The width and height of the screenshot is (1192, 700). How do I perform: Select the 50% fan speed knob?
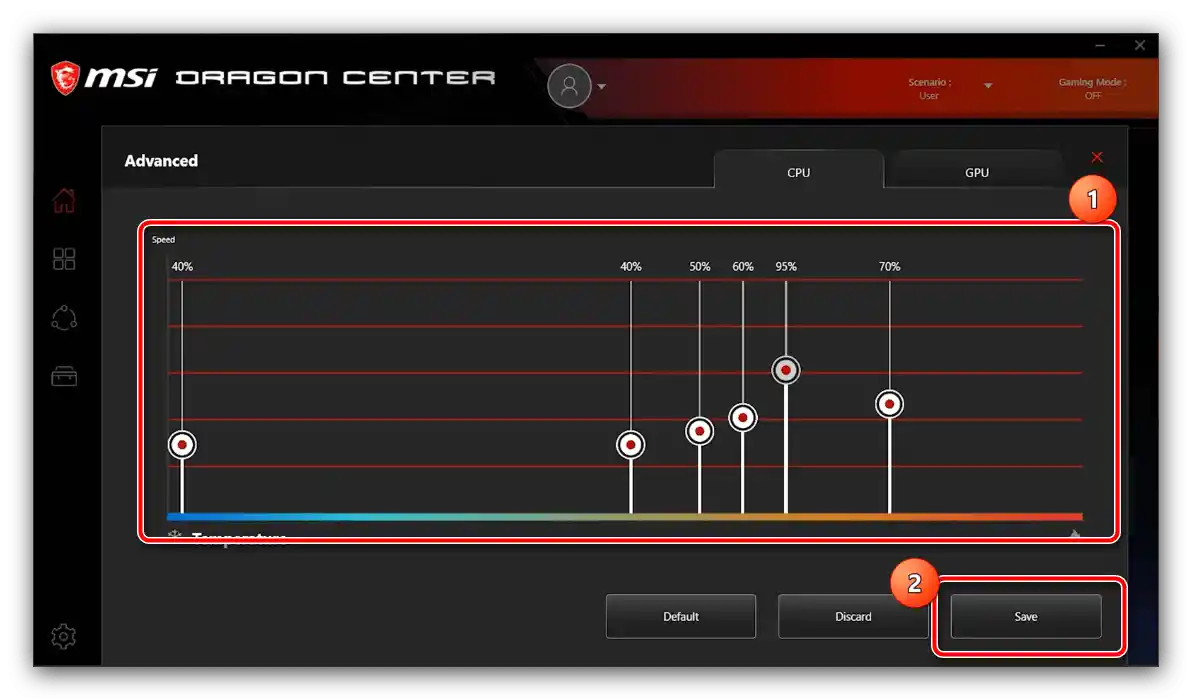(699, 431)
